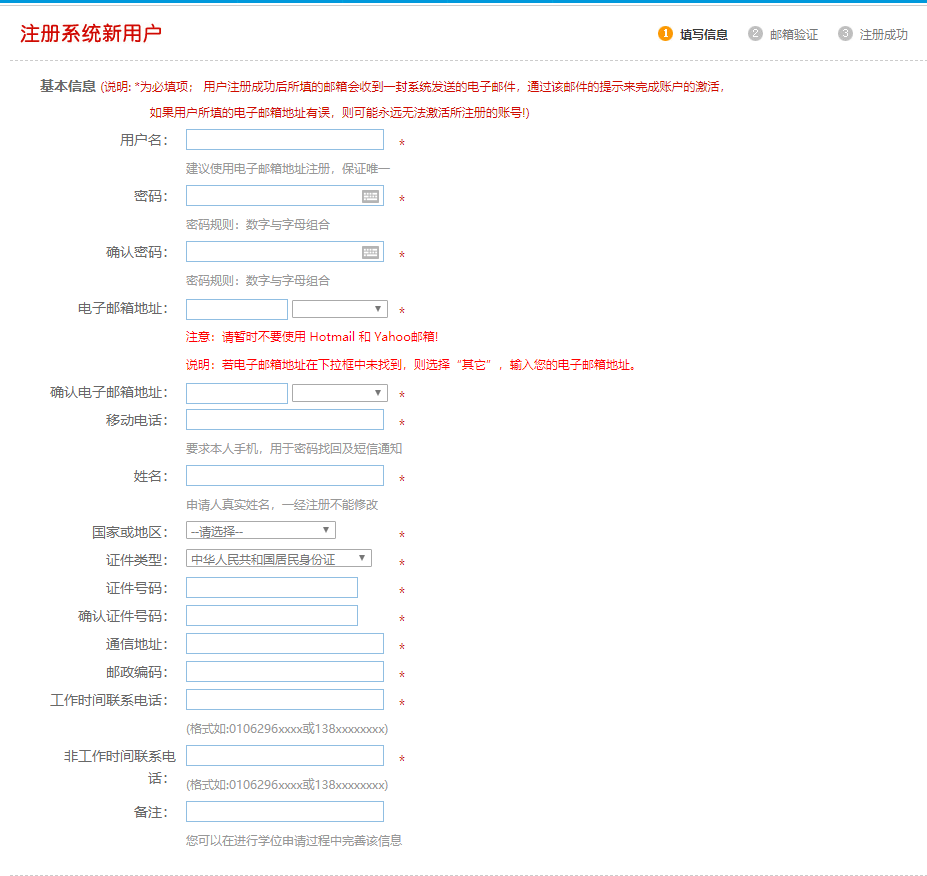The width and height of the screenshot is (927, 876).
Task: Open the email domain suffix dropdown
Action: pos(339,308)
